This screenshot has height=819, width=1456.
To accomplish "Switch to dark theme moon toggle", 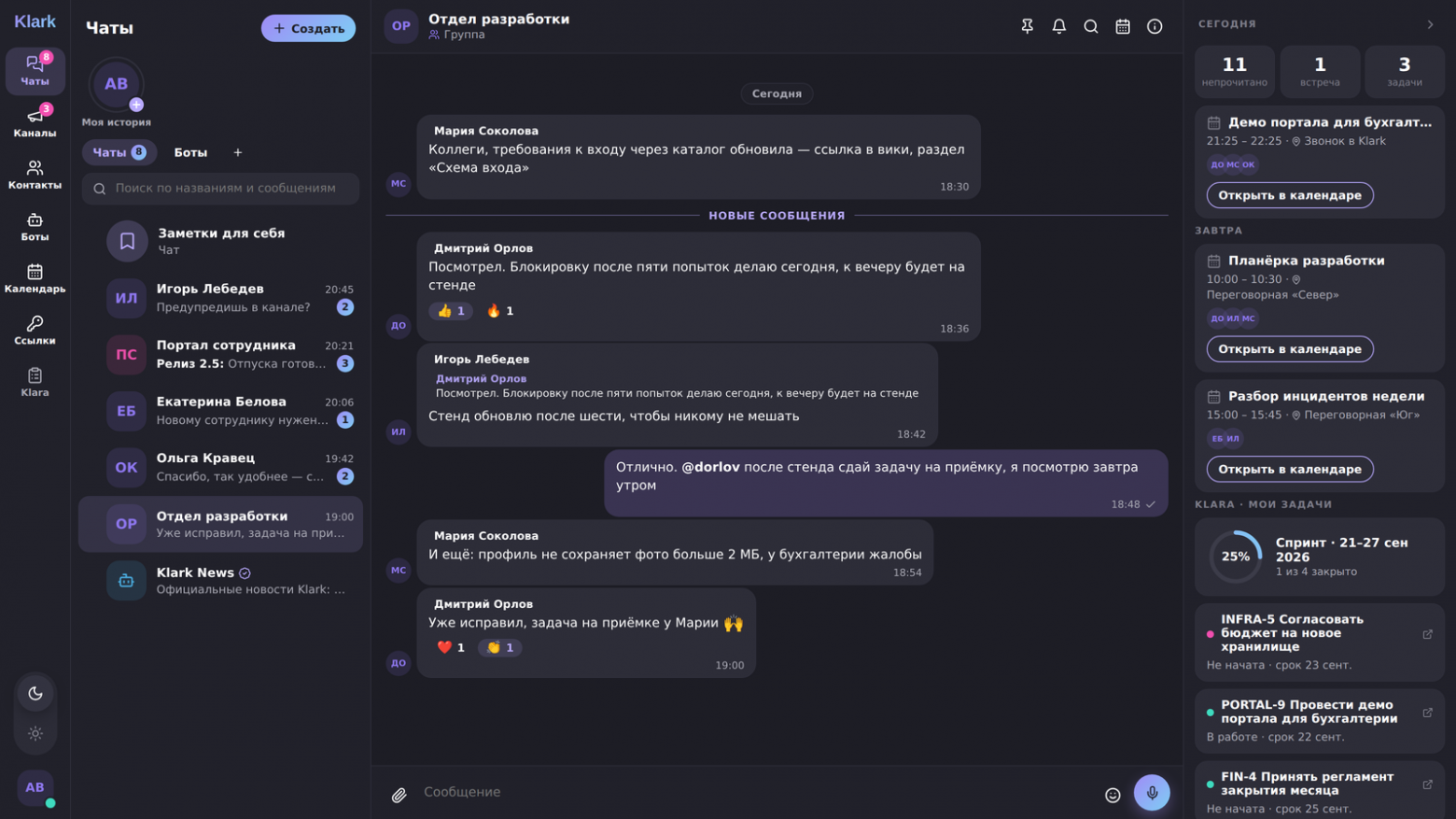I will click(x=35, y=693).
